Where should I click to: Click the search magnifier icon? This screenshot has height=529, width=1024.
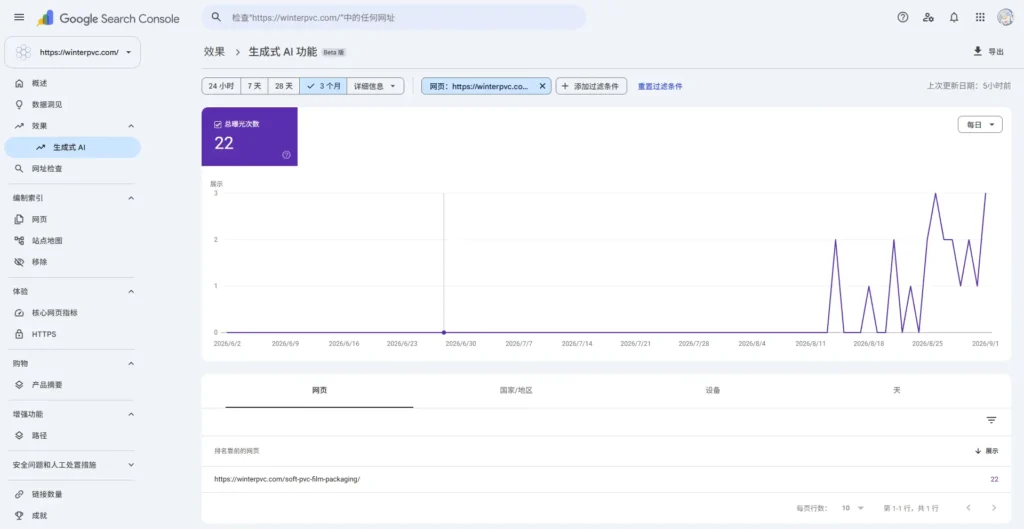(x=216, y=17)
